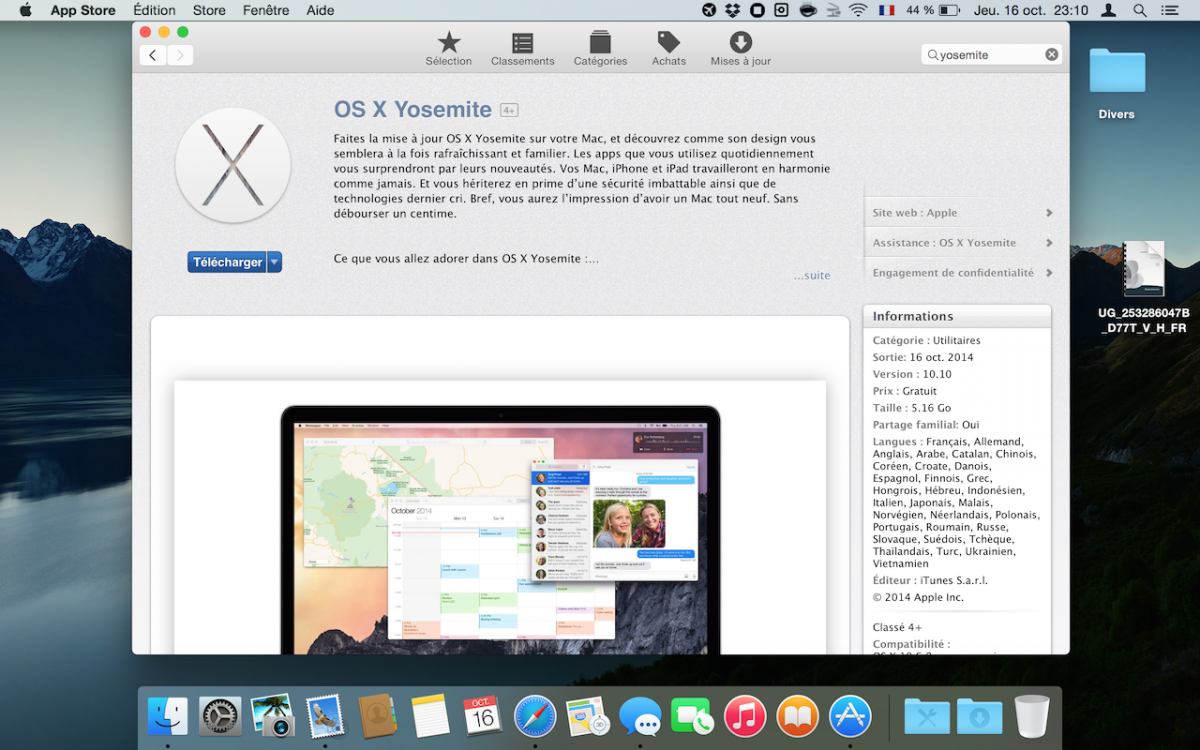The height and width of the screenshot is (750, 1200).
Task: Open the Catégories tab
Action: (600, 48)
